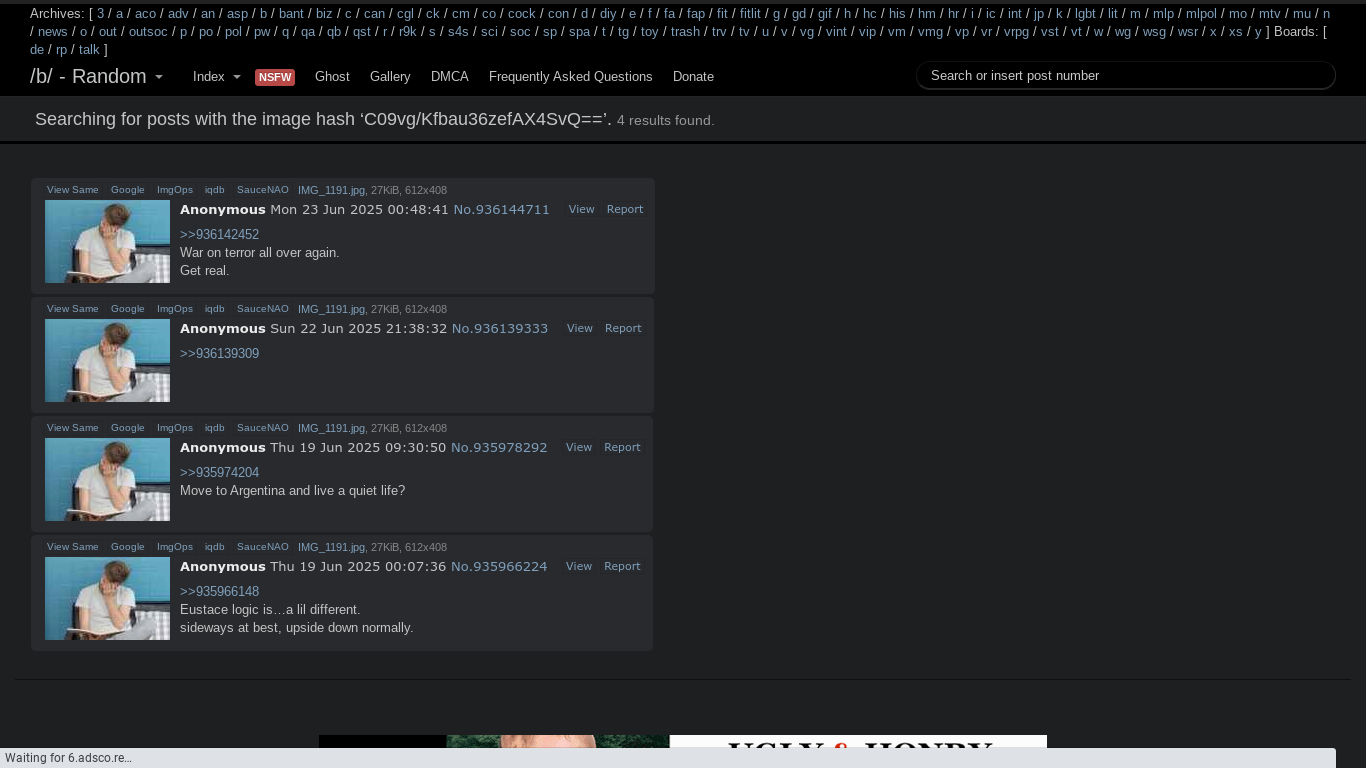Open the Donate page
Screen dimensions: 1366x768
click(x=693, y=77)
